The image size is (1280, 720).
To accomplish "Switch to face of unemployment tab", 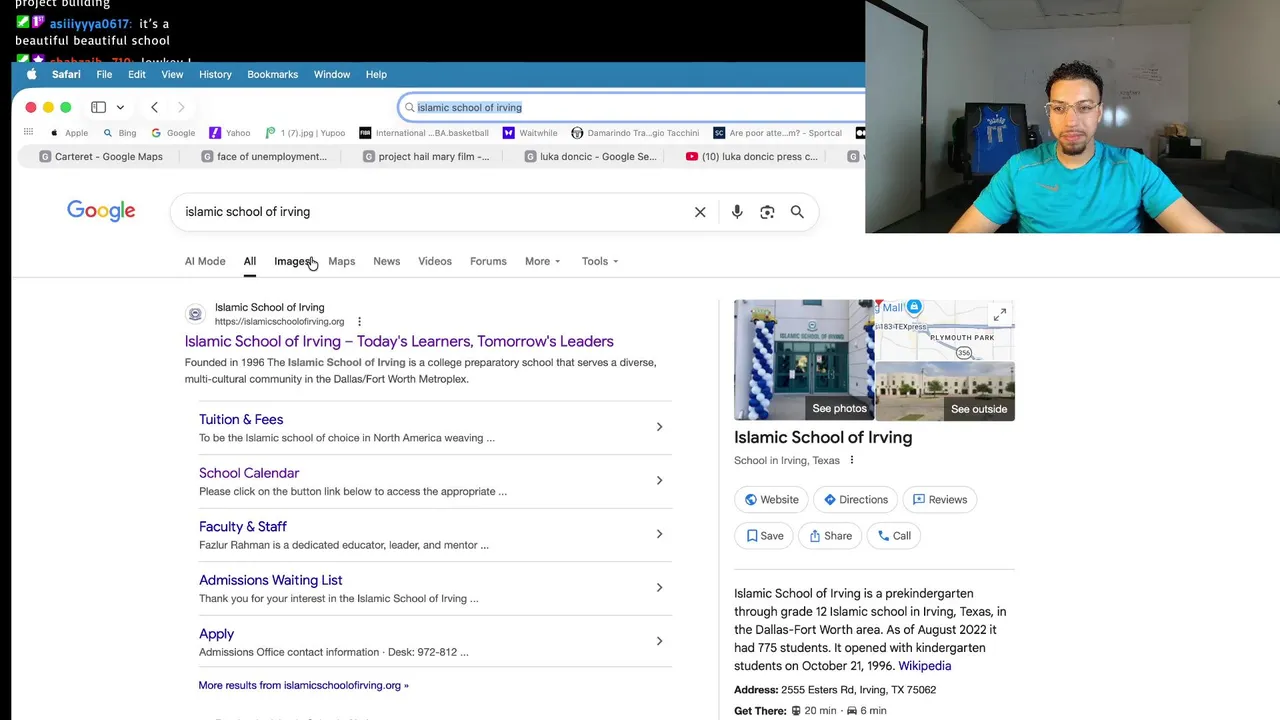I will (264, 156).
